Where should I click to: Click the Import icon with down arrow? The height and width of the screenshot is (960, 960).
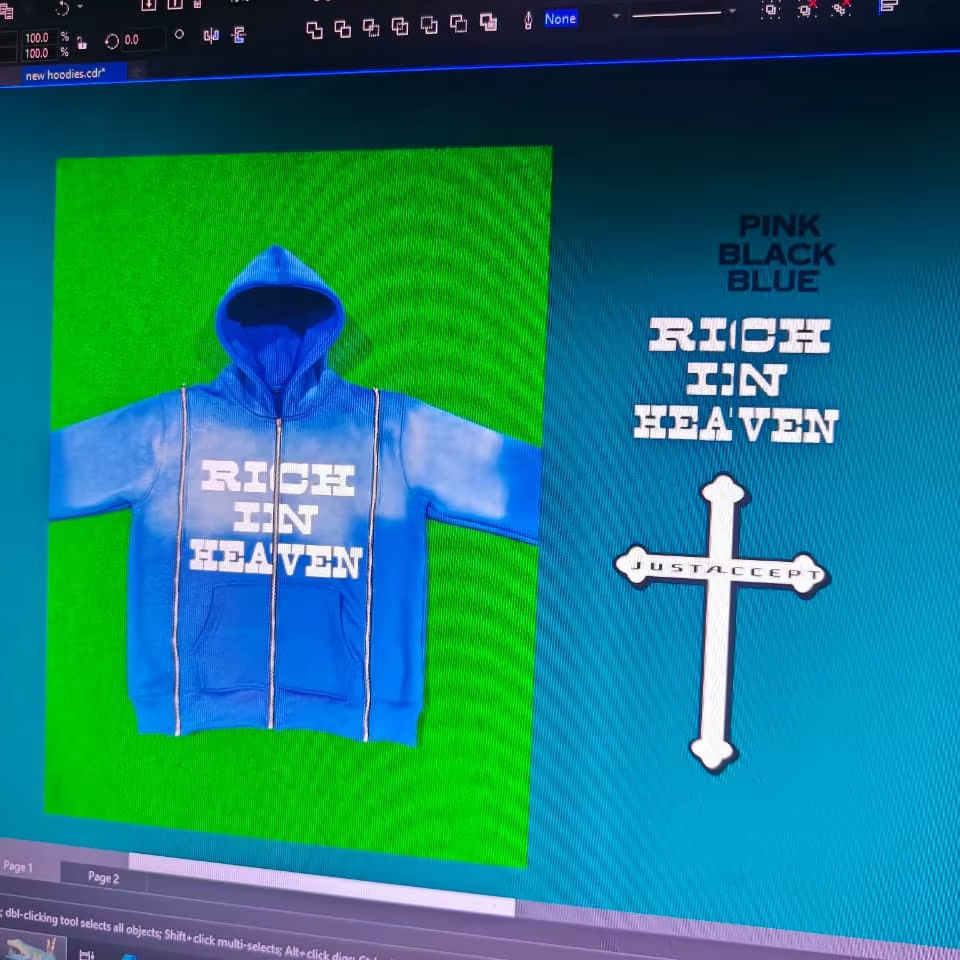click(148, 4)
